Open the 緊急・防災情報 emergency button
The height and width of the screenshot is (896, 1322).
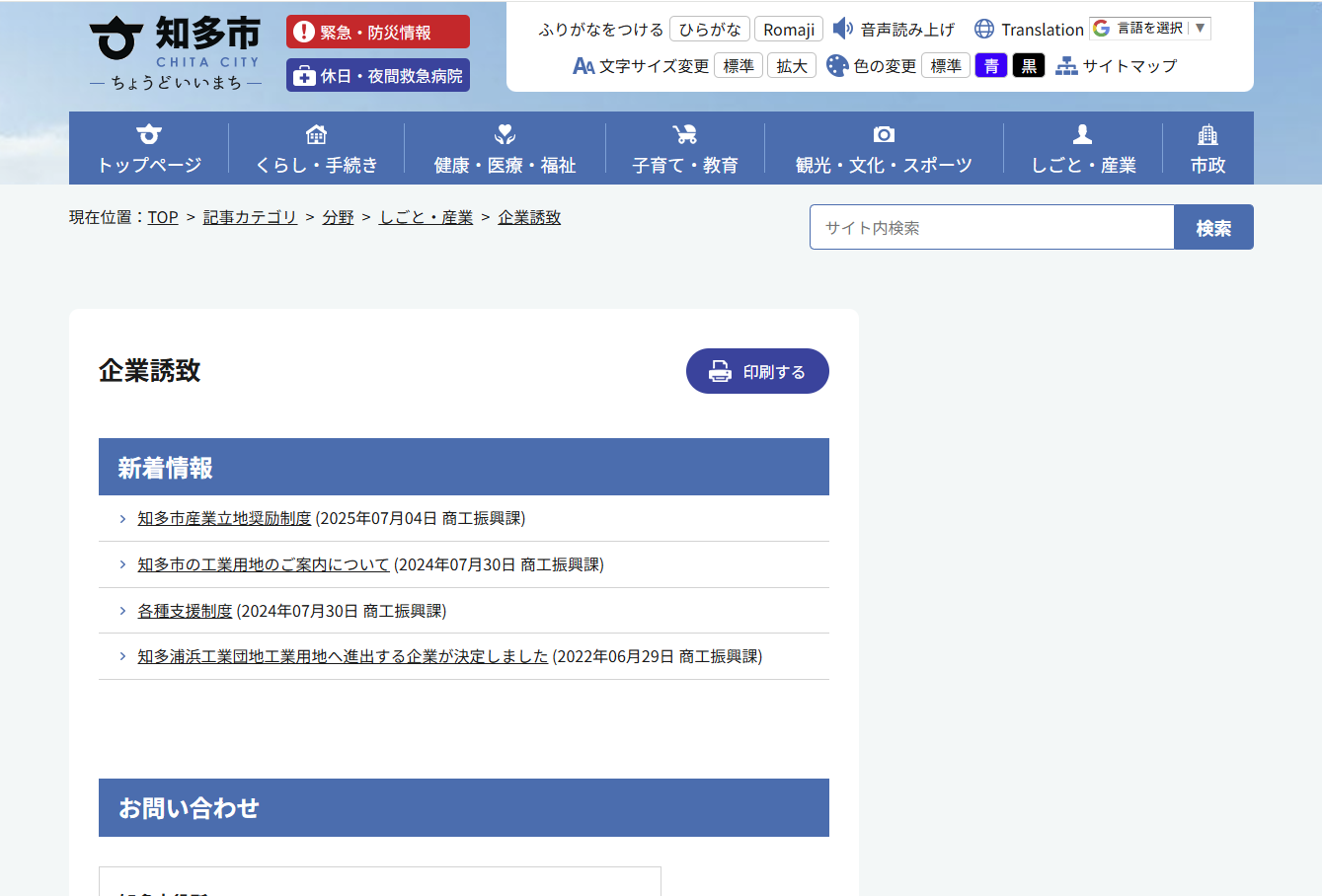pos(378,32)
